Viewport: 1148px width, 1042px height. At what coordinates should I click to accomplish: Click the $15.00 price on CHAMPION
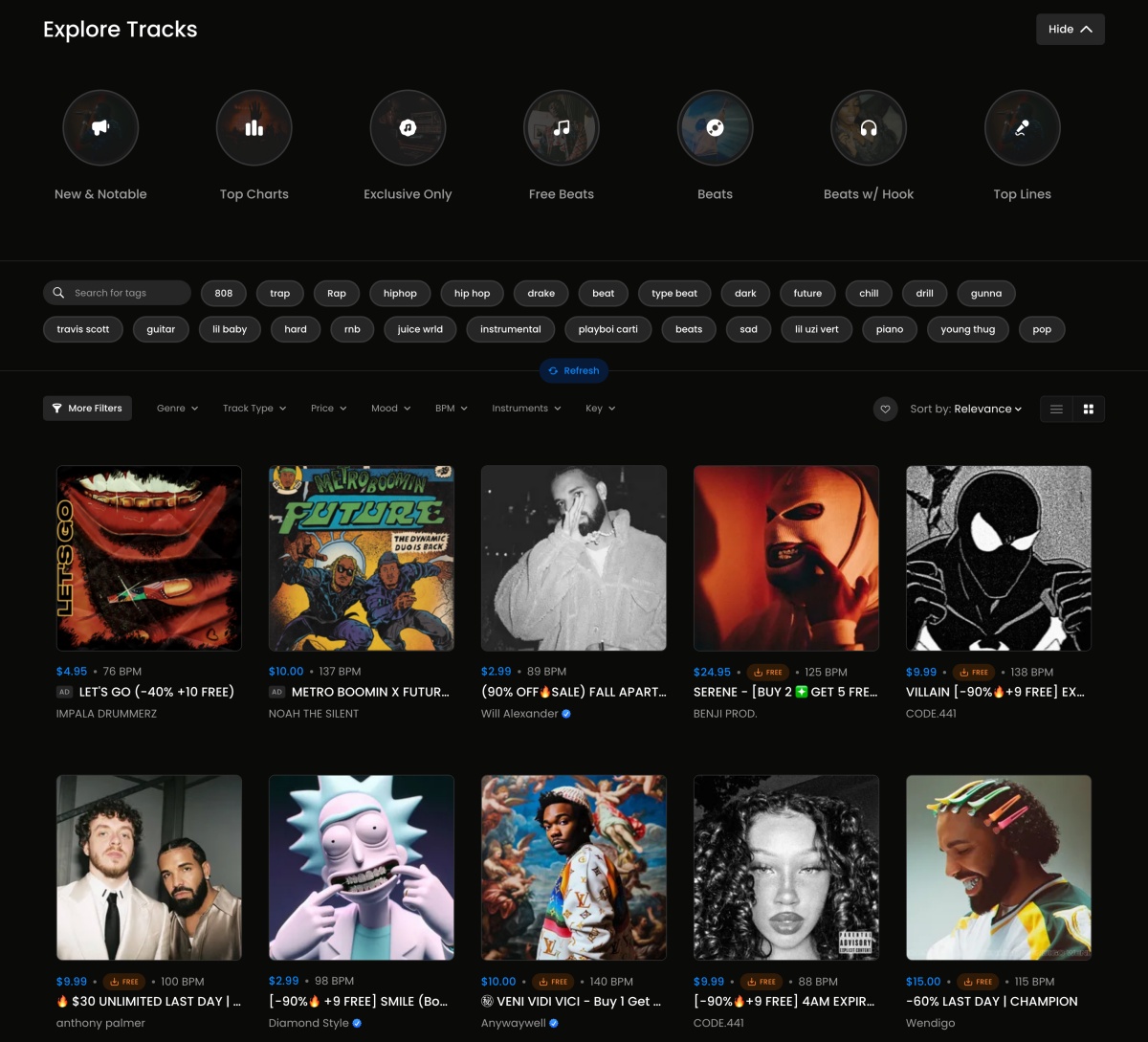(x=923, y=982)
